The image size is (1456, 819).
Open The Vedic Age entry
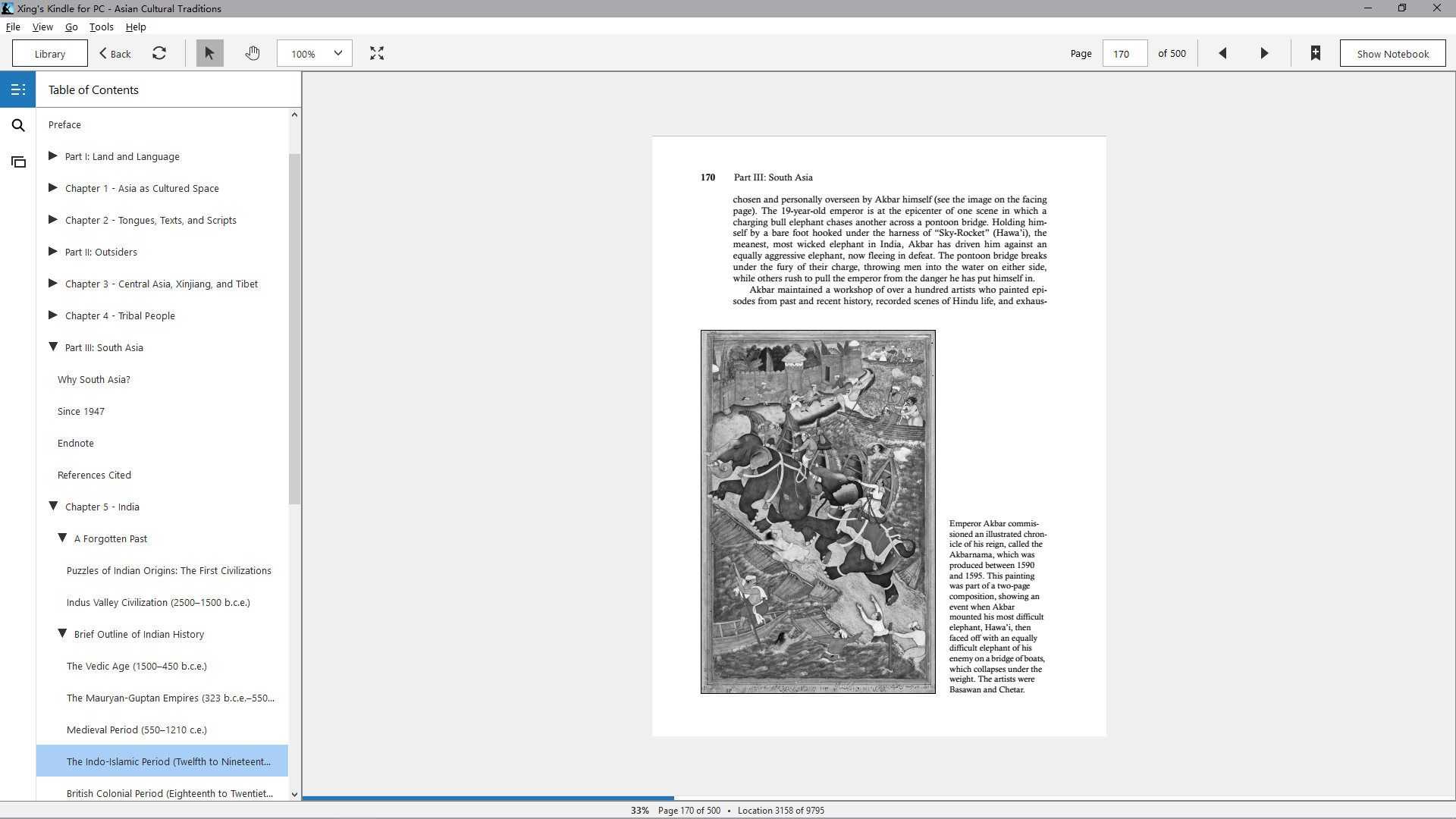136,666
